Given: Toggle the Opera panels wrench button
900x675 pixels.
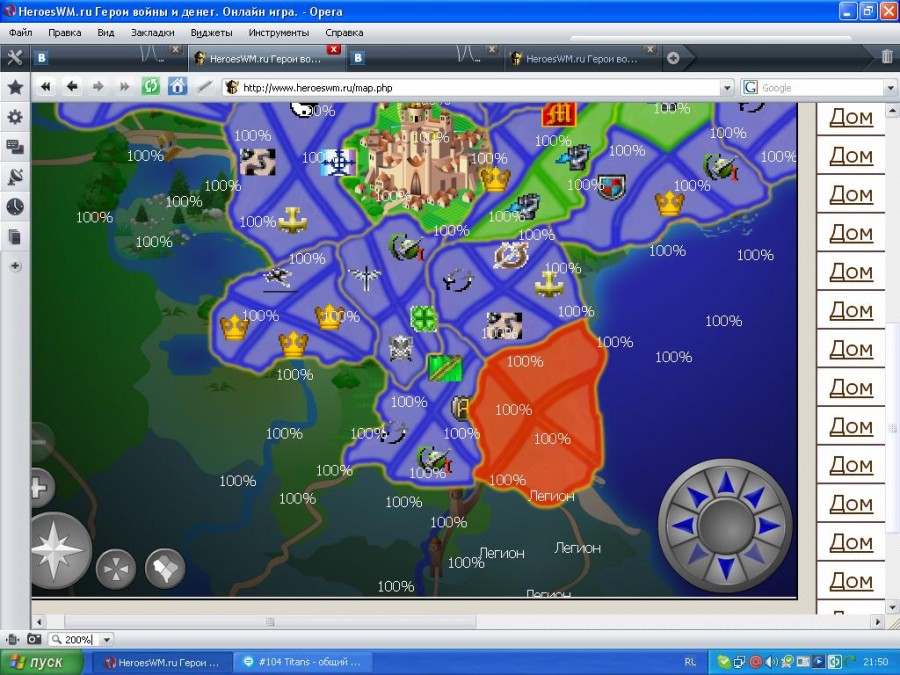Looking at the screenshot, I should (15, 57).
